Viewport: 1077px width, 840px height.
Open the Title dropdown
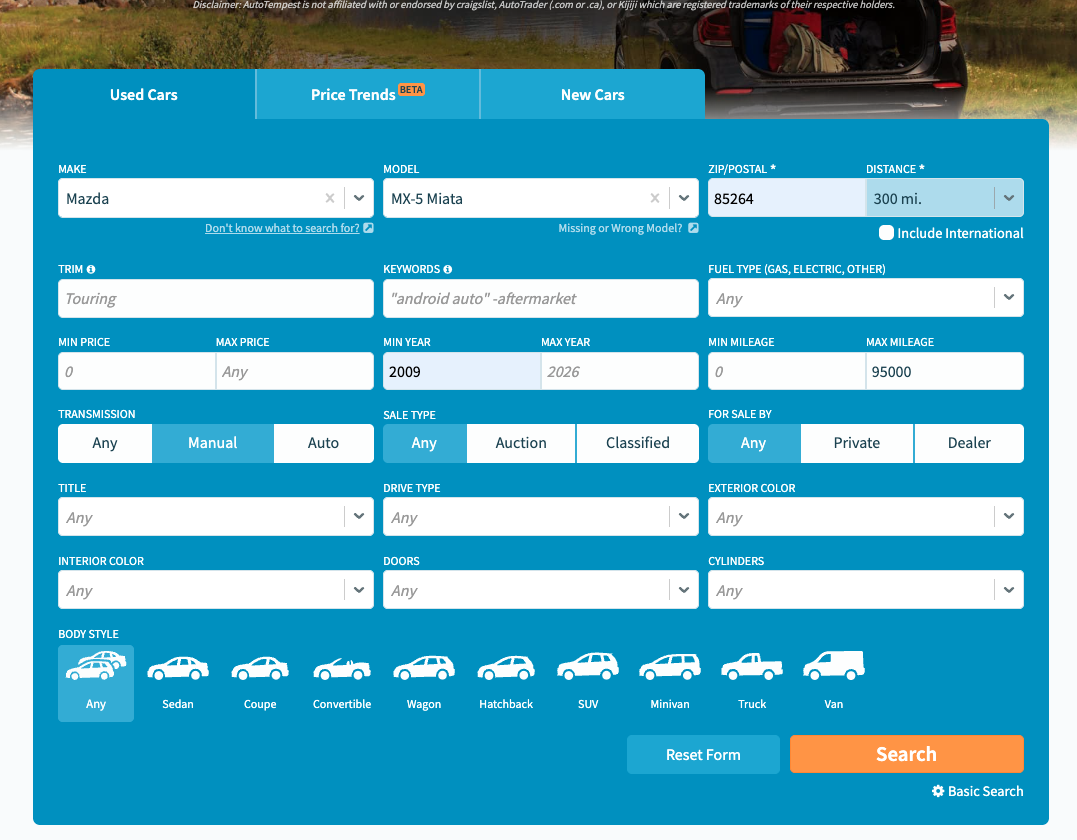click(x=216, y=517)
